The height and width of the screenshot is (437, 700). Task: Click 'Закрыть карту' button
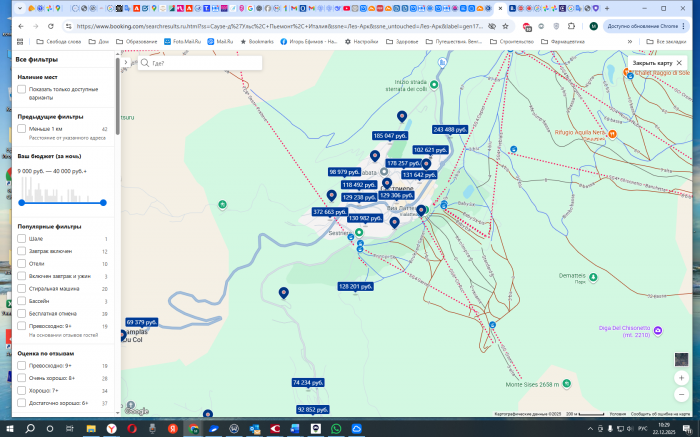coord(658,63)
